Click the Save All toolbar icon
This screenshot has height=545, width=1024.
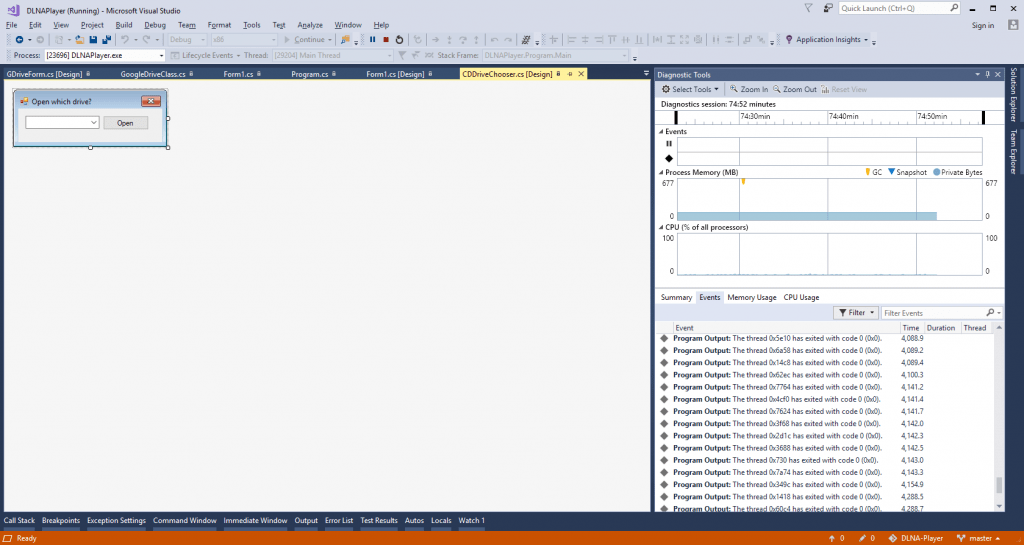tap(106, 40)
